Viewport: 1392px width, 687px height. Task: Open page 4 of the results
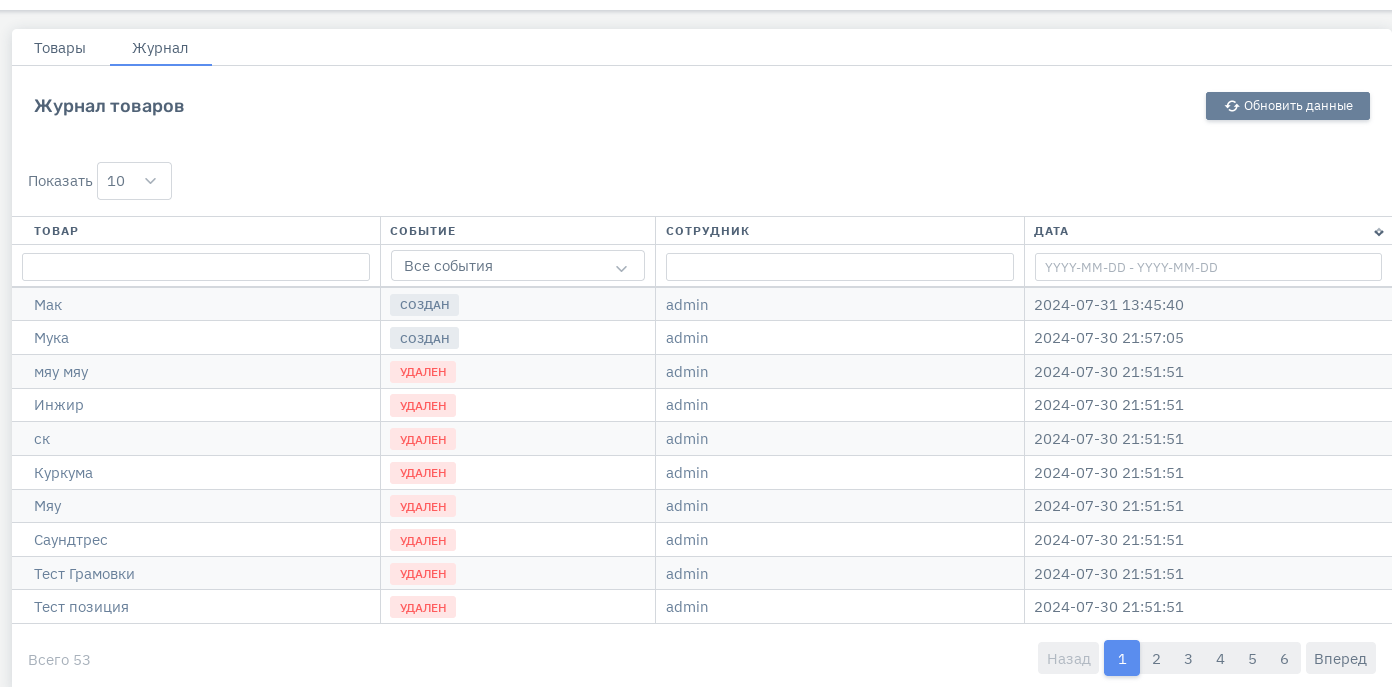[x=1220, y=658]
